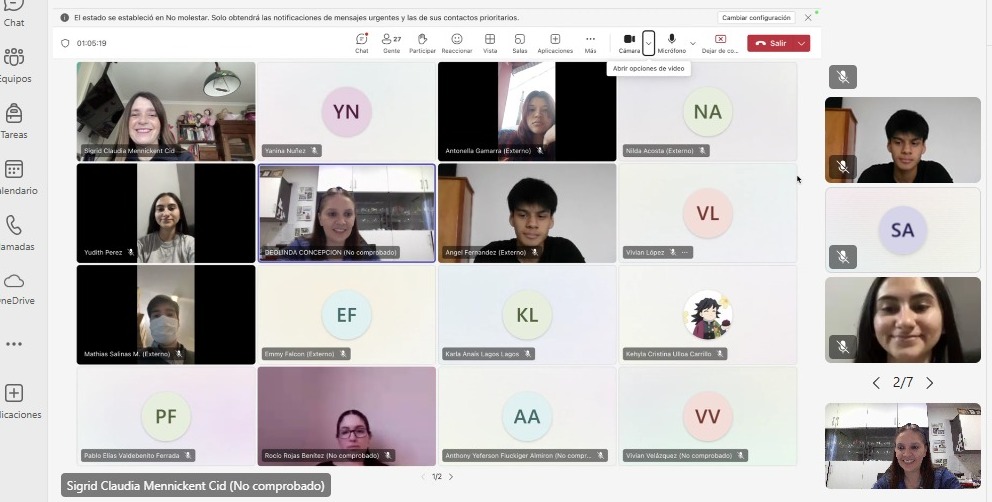The height and width of the screenshot is (502, 992).
Task: Open the Más options menu
Action: (590, 42)
